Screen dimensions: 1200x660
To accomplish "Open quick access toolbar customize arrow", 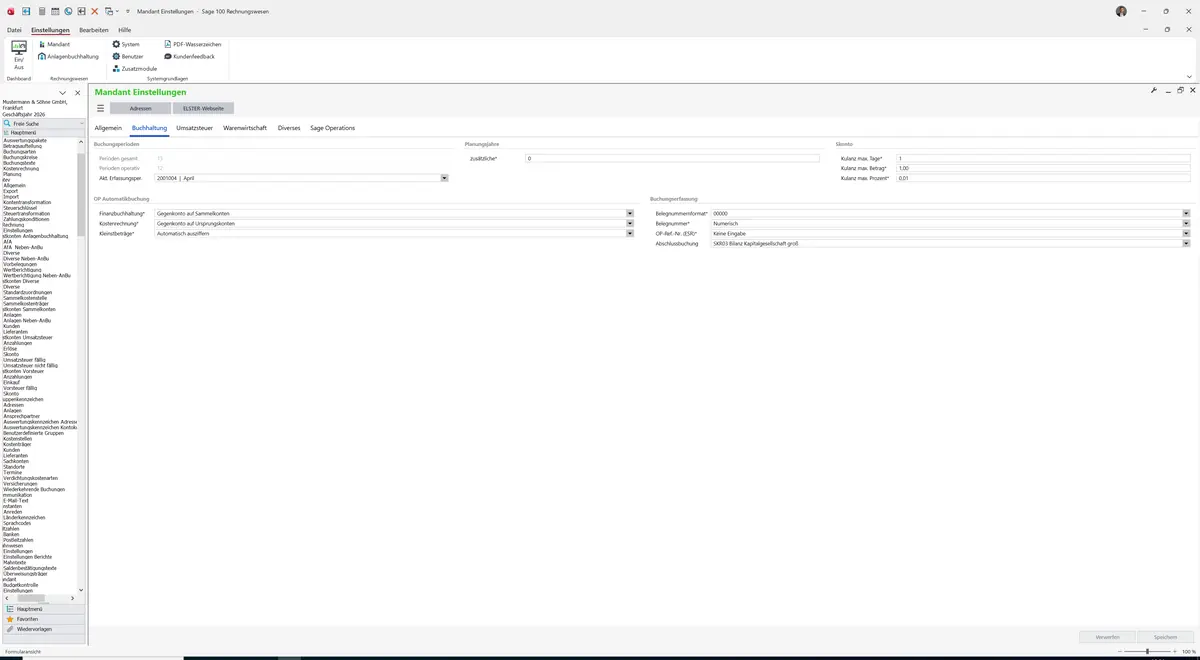I will pyautogui.click(x=128, y=11).
